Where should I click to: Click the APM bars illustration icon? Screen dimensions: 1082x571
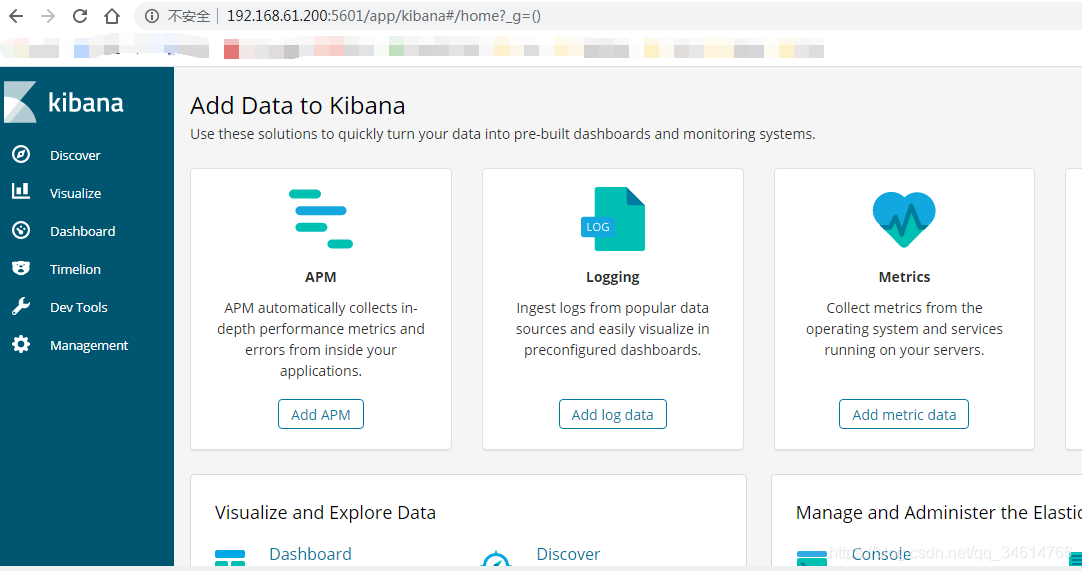(x=321, y=218)
